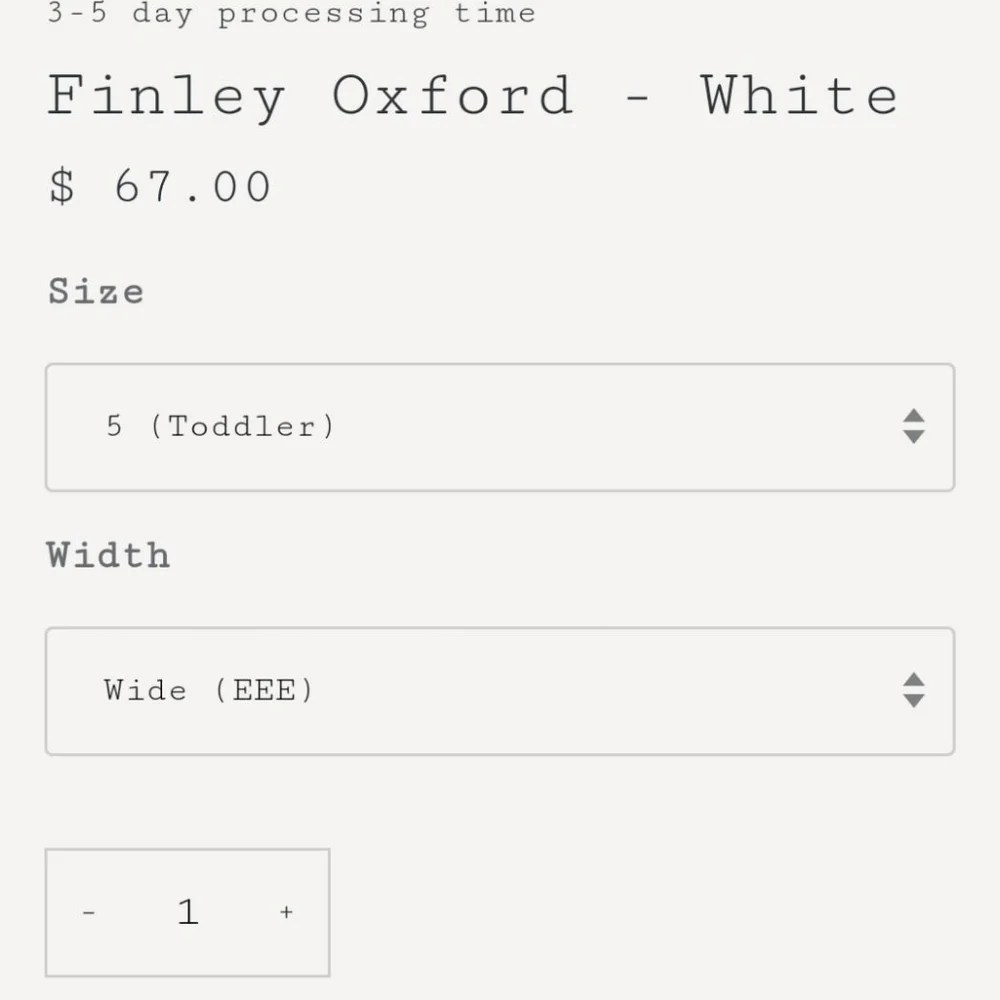
Task: Click the up-down chevron on Size selector
Action: tap(914, 427)
